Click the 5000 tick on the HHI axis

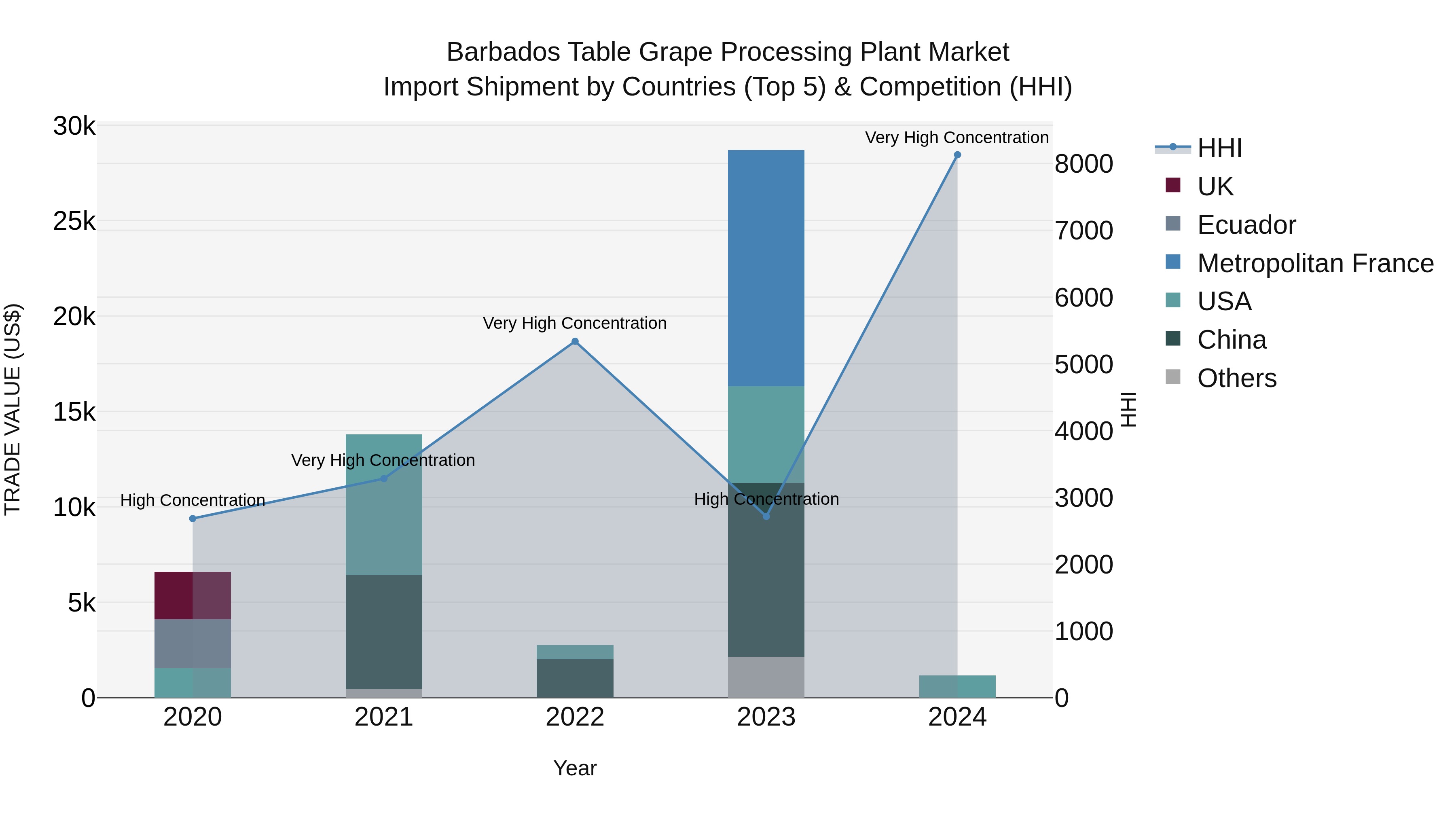1084,364
